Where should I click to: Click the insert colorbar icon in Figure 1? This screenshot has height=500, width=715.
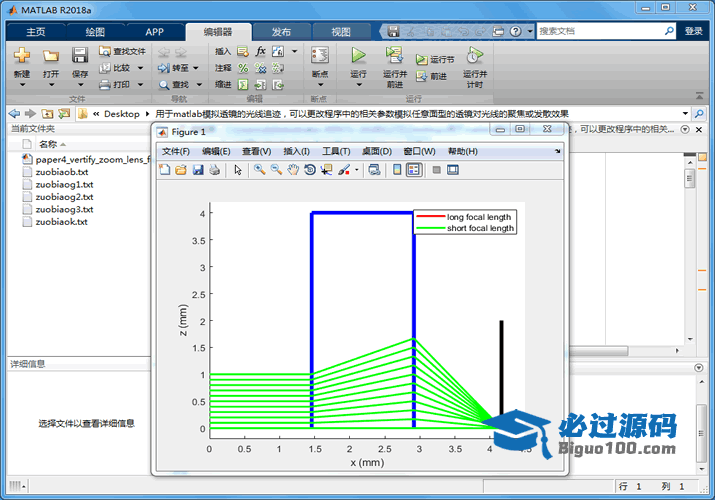397,170
